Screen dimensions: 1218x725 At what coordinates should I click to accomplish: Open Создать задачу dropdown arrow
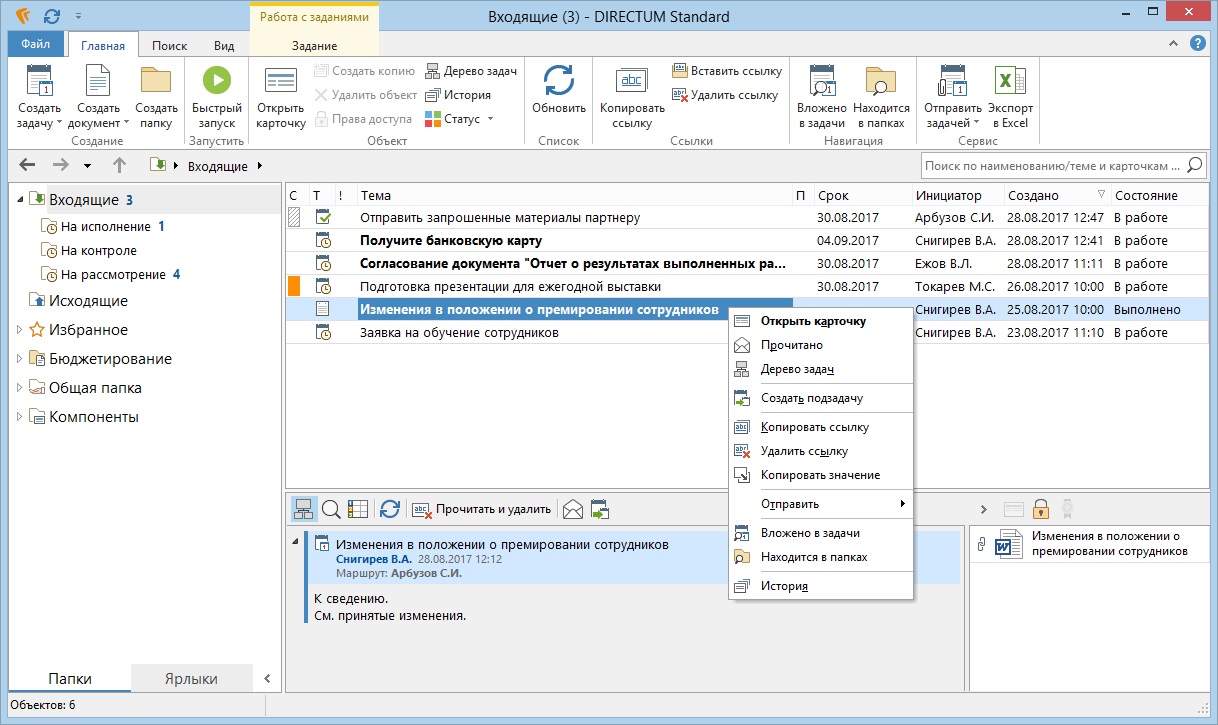pos(59,124)
